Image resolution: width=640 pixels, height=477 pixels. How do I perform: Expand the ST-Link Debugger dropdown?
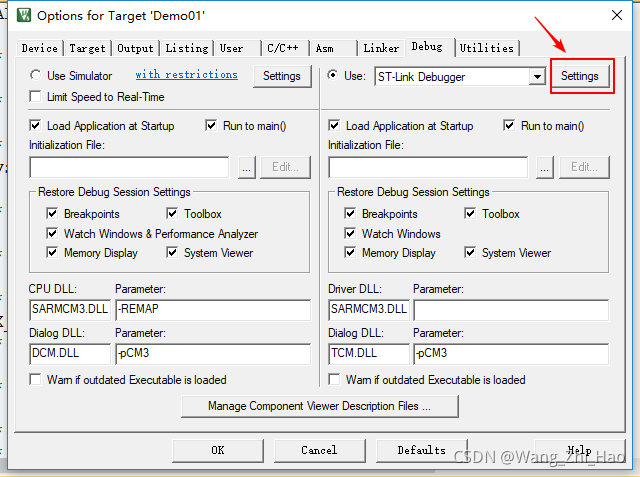[x=537, y=77]
